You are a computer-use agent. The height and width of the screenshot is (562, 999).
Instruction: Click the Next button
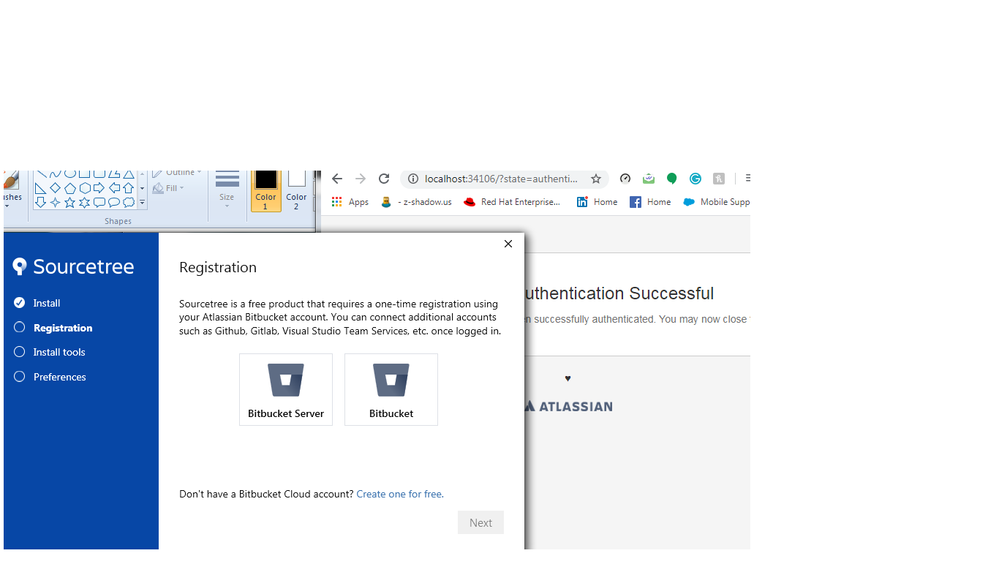(x=480, y=522)
